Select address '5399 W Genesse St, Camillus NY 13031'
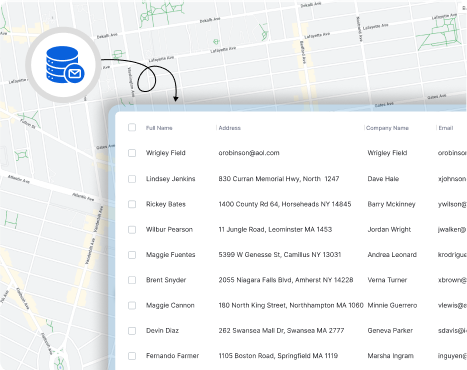Screen dimensions: 467x370 click(280, 255)
